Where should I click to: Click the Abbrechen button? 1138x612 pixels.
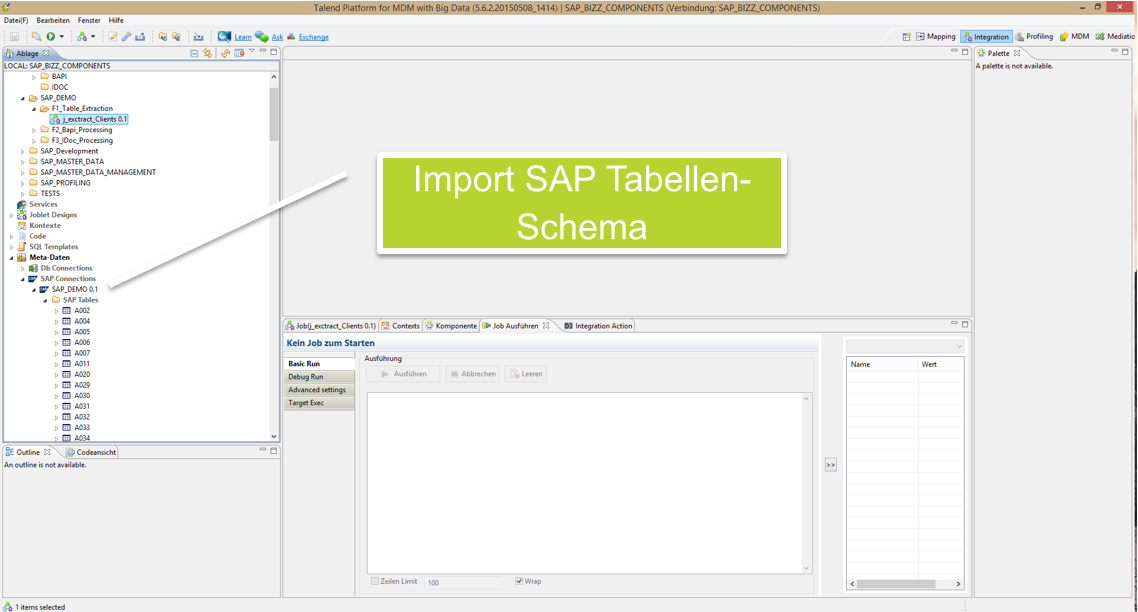[472, 374]
